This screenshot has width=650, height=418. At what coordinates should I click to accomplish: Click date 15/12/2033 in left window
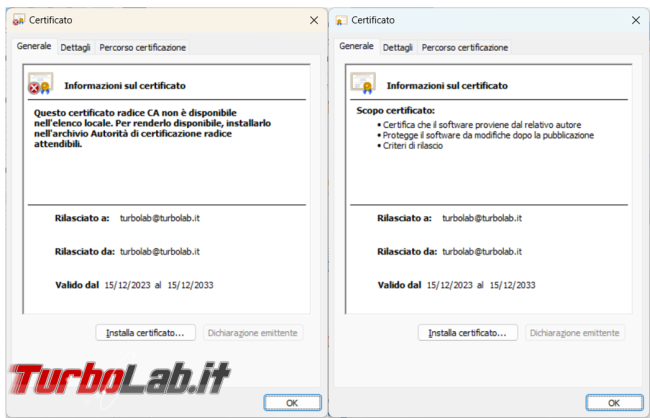190,285
